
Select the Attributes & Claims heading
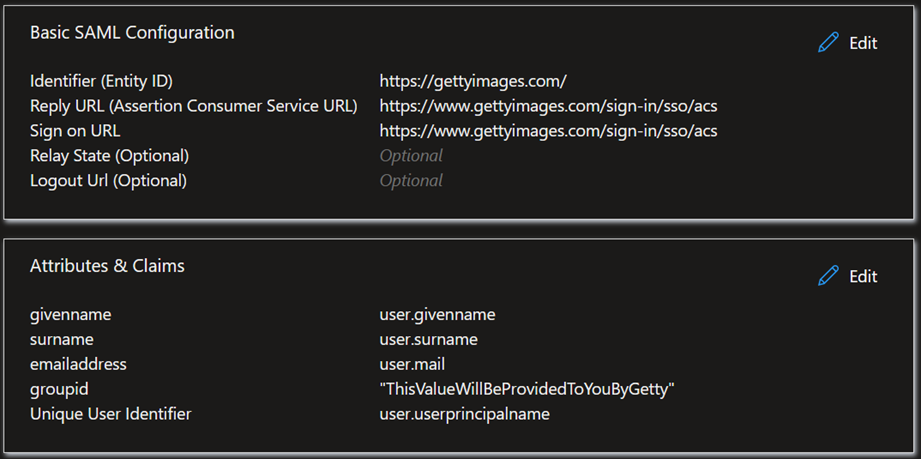tap(107, 266)
